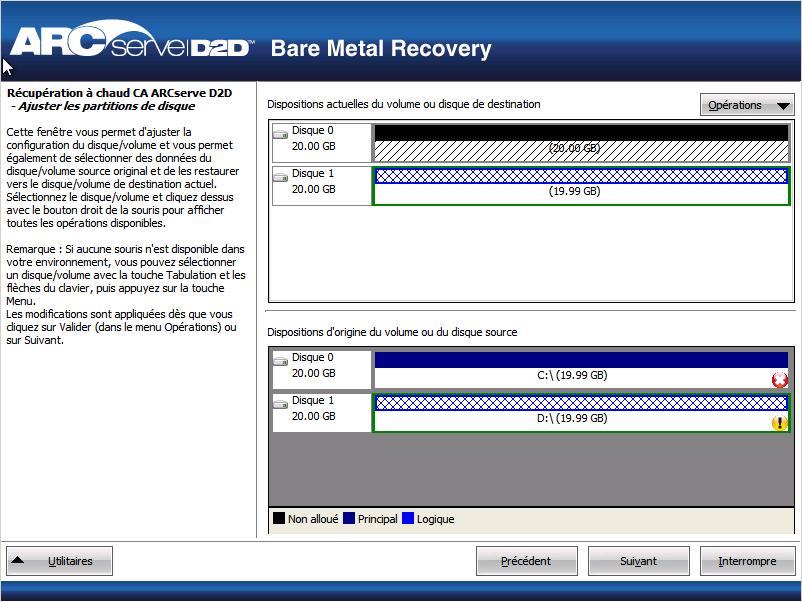This screenshot has width=802, height=602.
Task: Expand the Utilitaires menu
Action: pos(59,561)
